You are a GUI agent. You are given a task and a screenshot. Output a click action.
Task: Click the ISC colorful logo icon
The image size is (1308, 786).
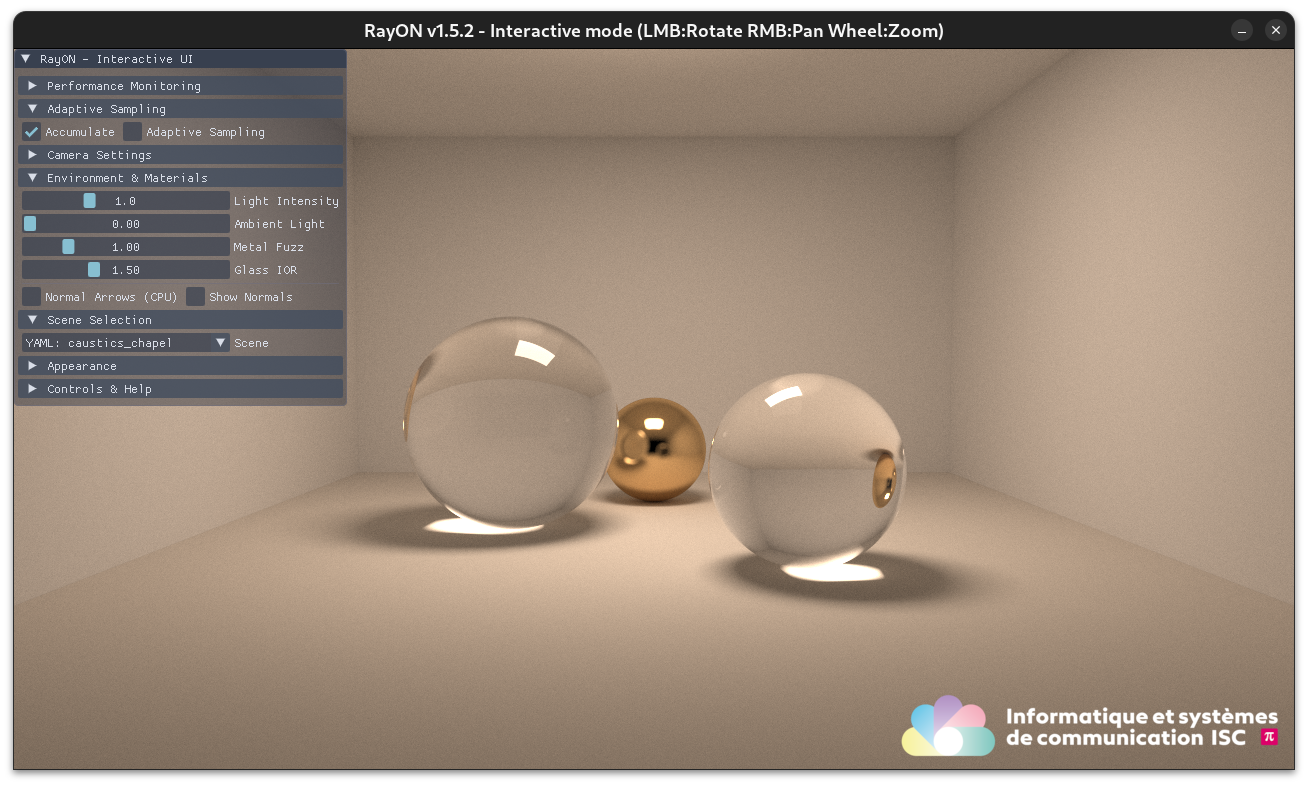947,727
